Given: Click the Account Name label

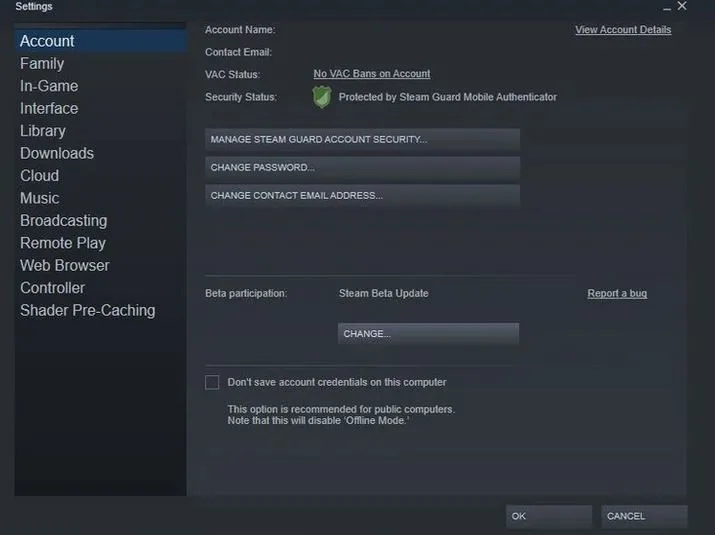Looking at the screenshot, I should pyautogui.click(x=240, y=30).
